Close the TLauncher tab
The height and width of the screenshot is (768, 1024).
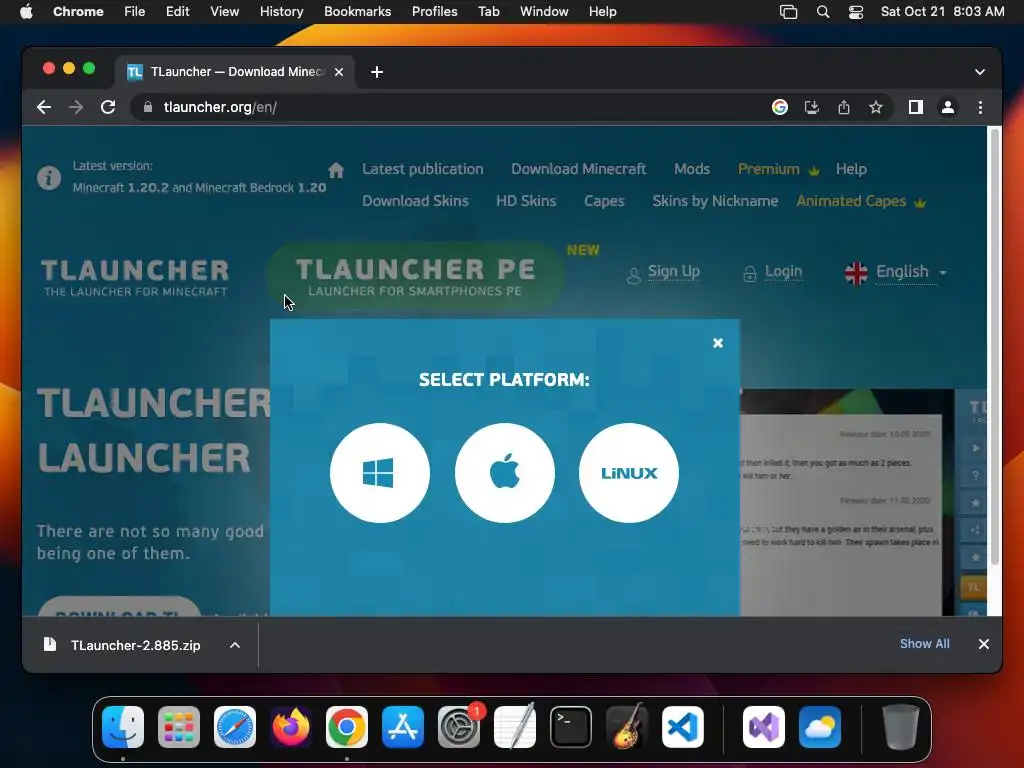pyautogui.click(x=339, y=72)
